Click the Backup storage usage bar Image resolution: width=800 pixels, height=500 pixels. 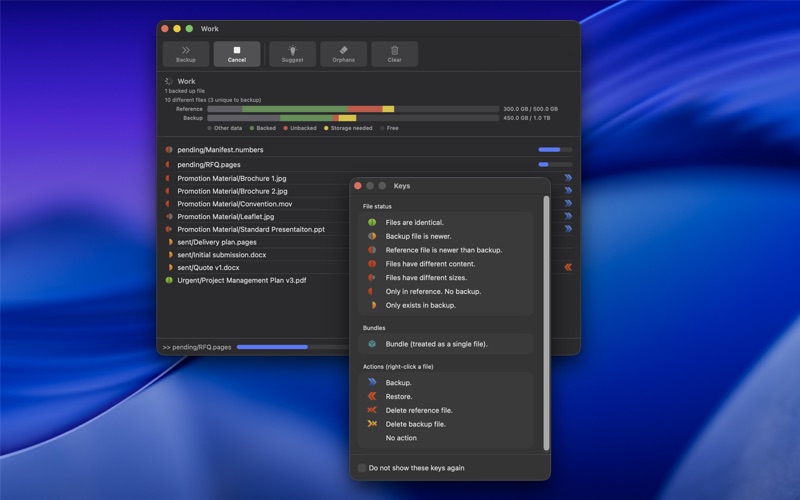(353, 118)
